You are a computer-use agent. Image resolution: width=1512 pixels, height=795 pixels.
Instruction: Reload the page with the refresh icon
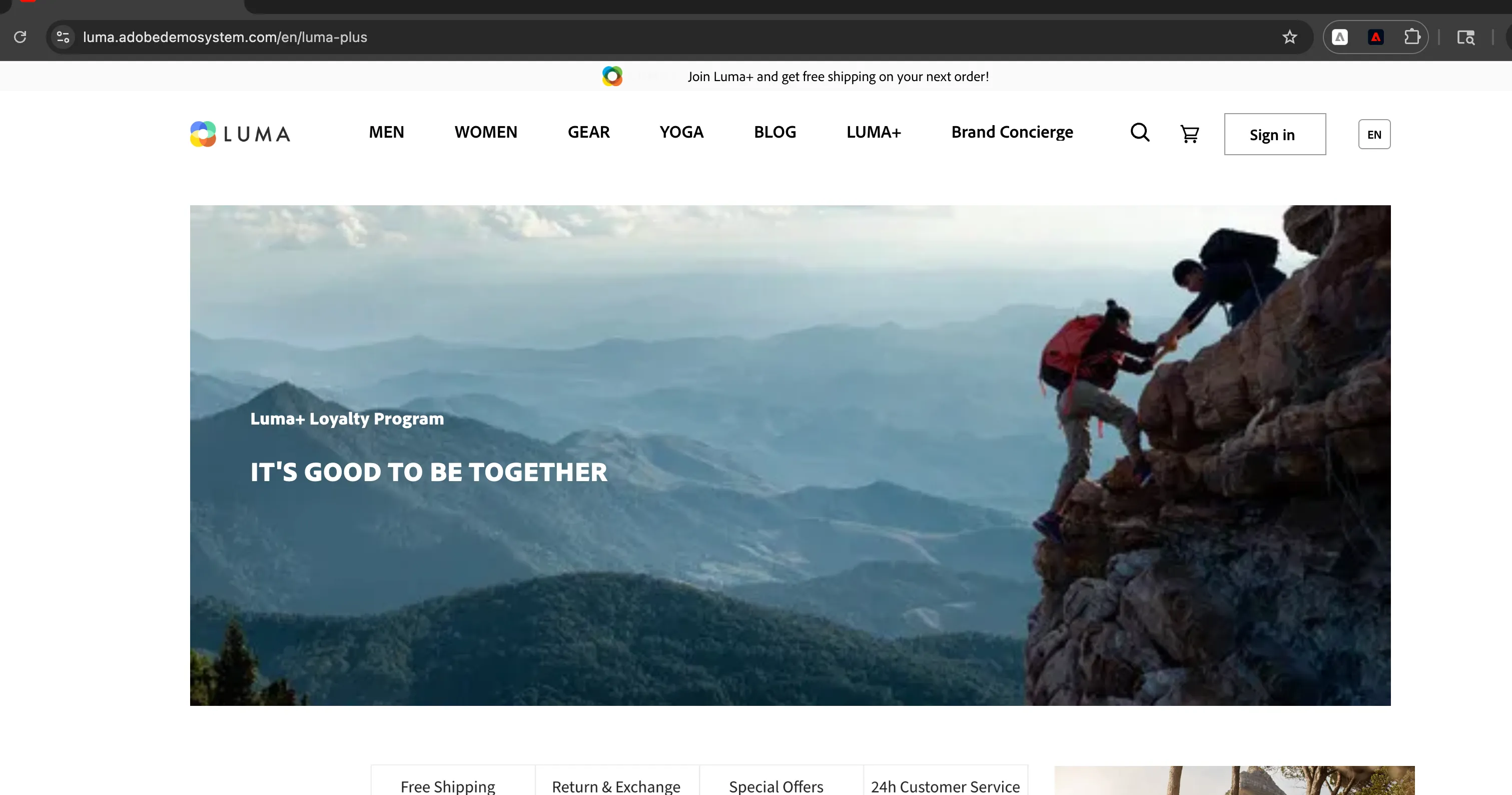tap(20, 37)
